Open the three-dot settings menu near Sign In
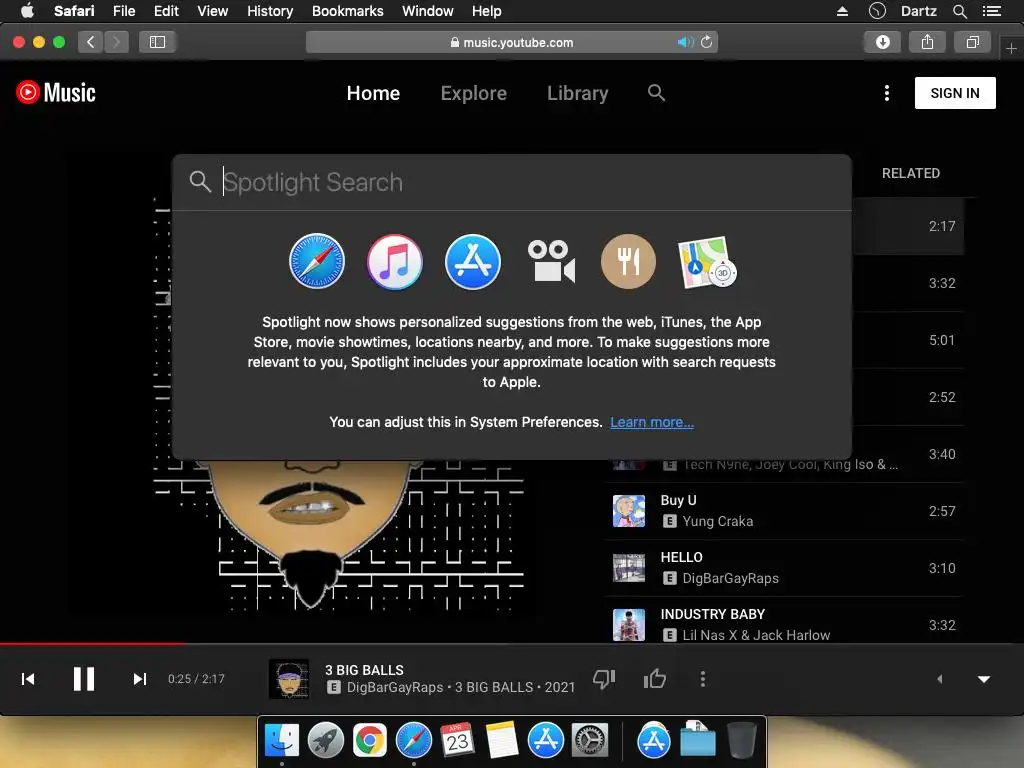The width and height of the screenshot is (1024, 768). click(886, 93)
